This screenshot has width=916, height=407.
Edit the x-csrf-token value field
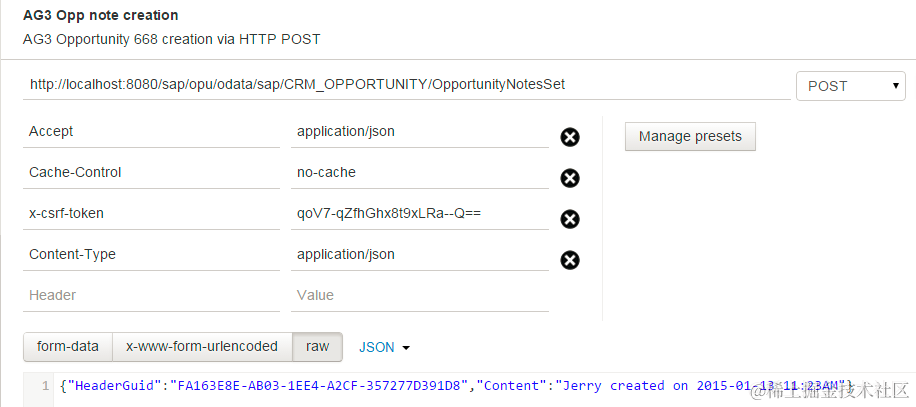pyautogui.click(x=419, y=214)
